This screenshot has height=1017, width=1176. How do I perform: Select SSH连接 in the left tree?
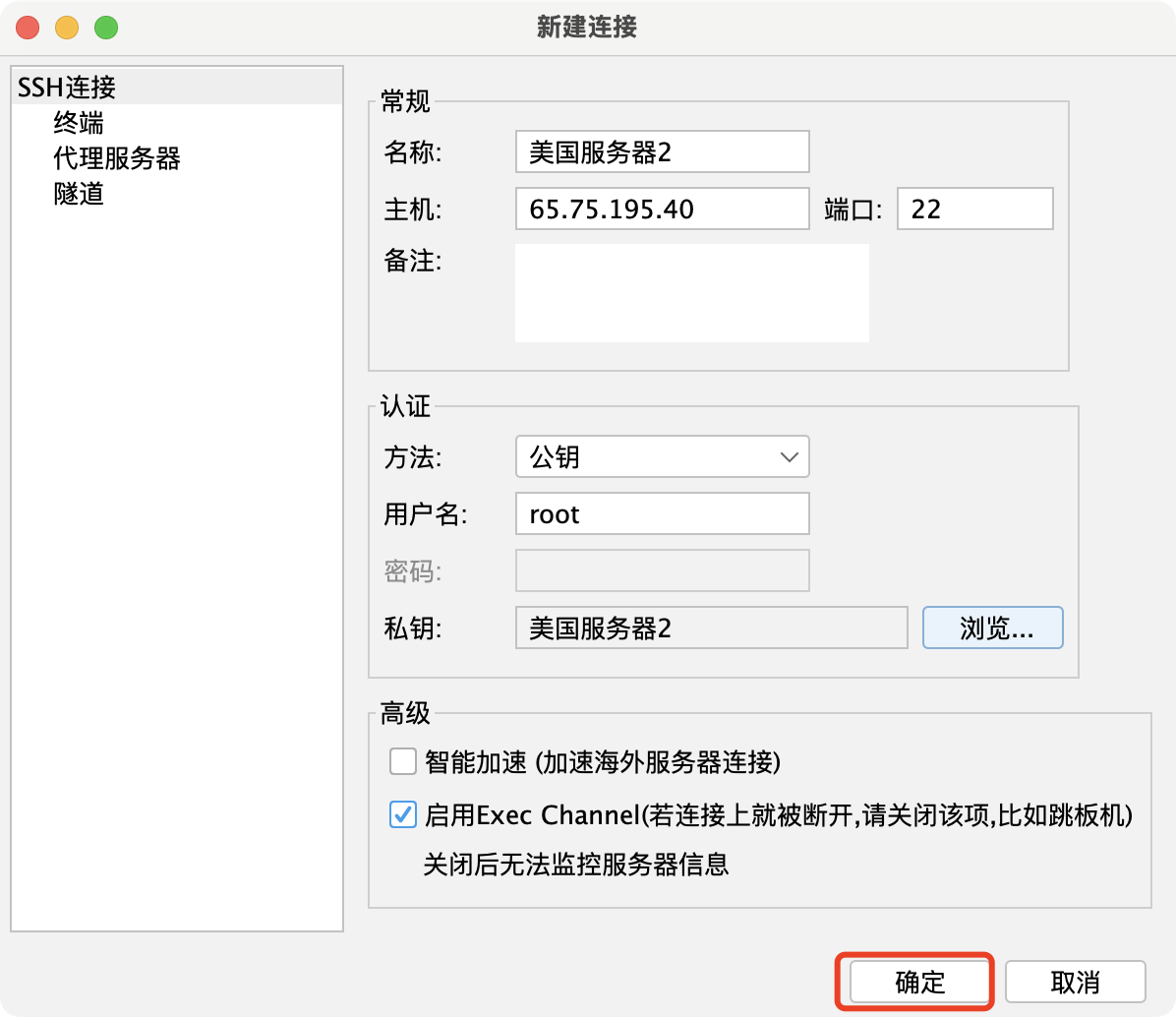tap(177, 87)
